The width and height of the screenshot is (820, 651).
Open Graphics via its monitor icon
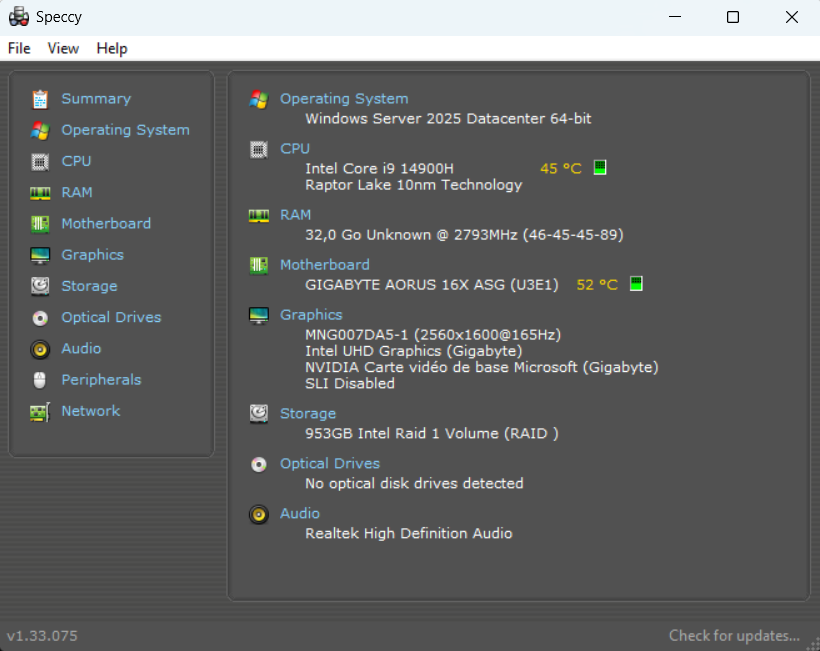tap(40, 255)
